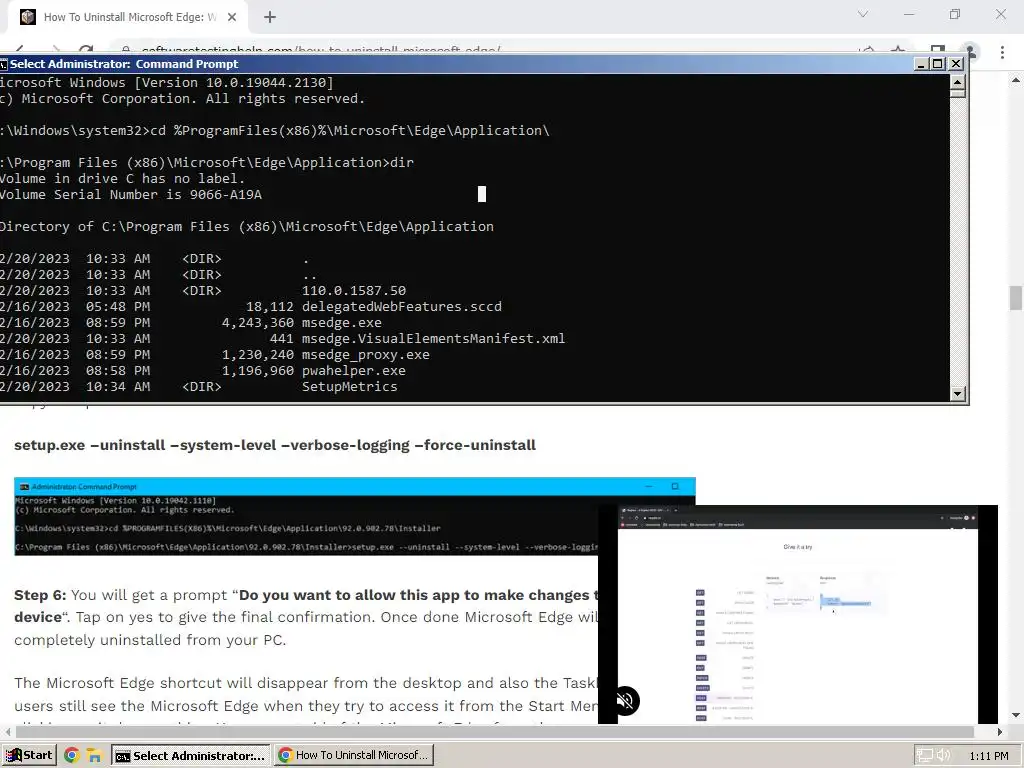Image resolution: width=1024 pixels, height=768 pixels.
Task: Click the Directory of C:\Program Files line
Action: (x=247, y=227)
